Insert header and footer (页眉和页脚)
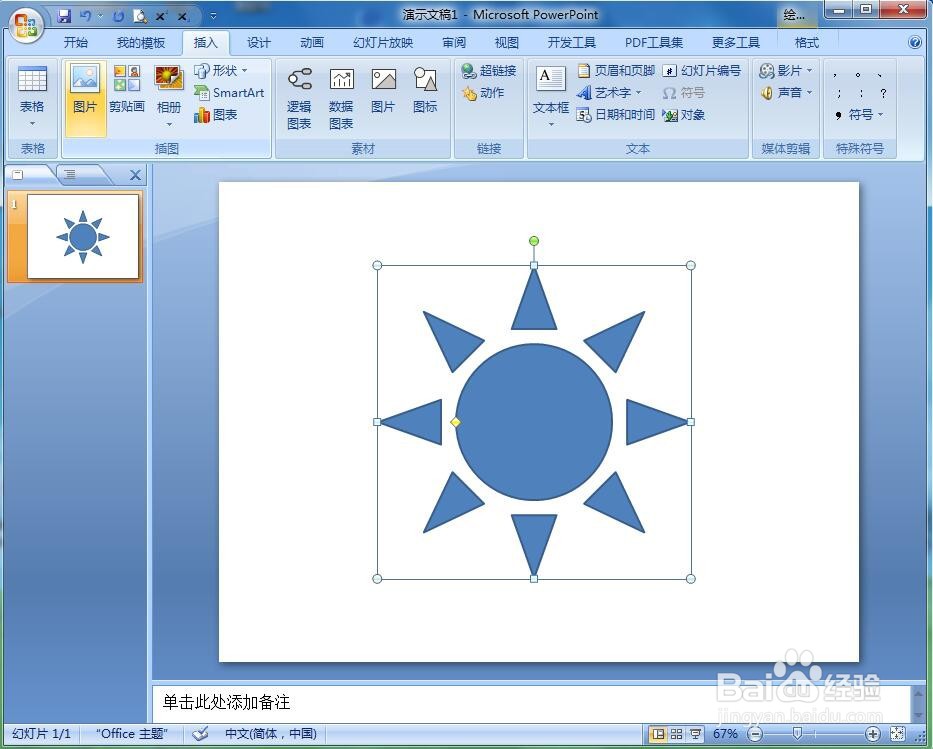The height and width of the screenshot is (749, 933). 615,70
